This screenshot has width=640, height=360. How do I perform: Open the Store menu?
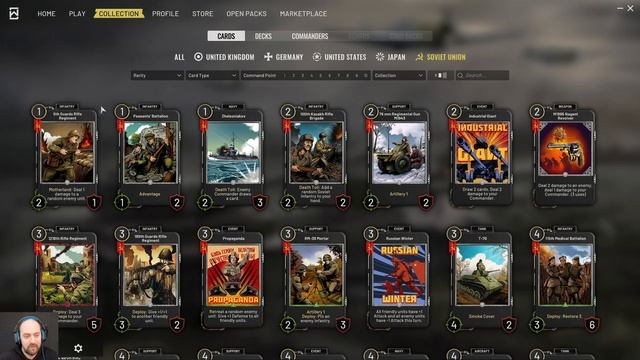click(x=202, y=13)
